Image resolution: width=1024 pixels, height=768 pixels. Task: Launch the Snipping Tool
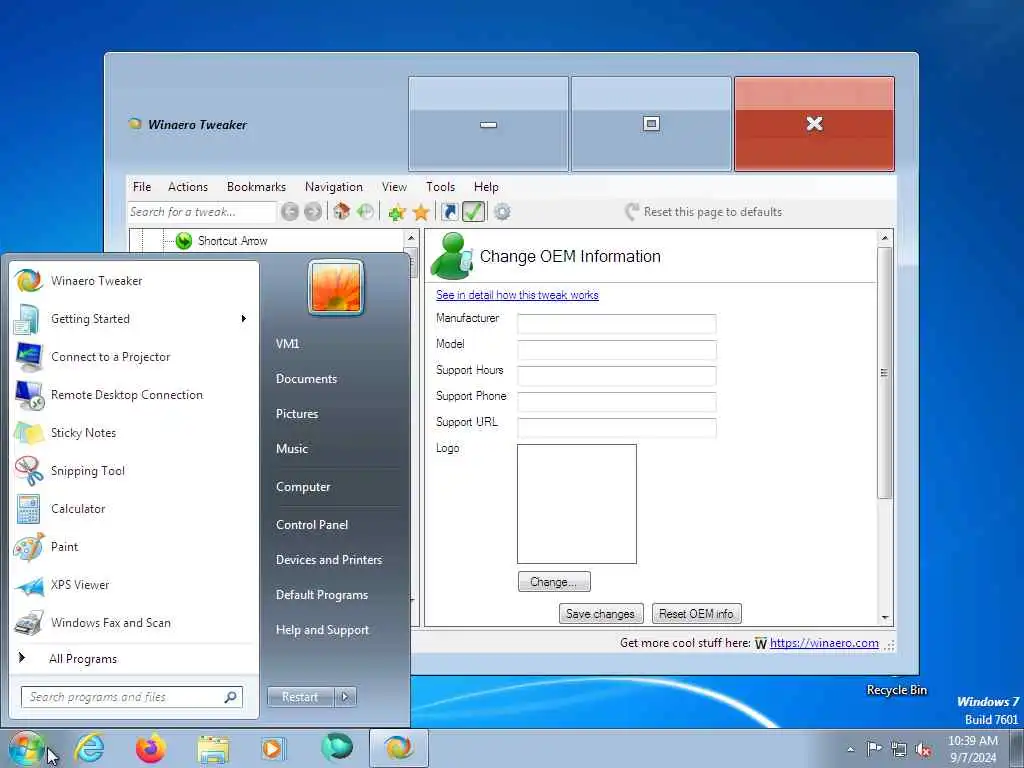tap(134, 471)
